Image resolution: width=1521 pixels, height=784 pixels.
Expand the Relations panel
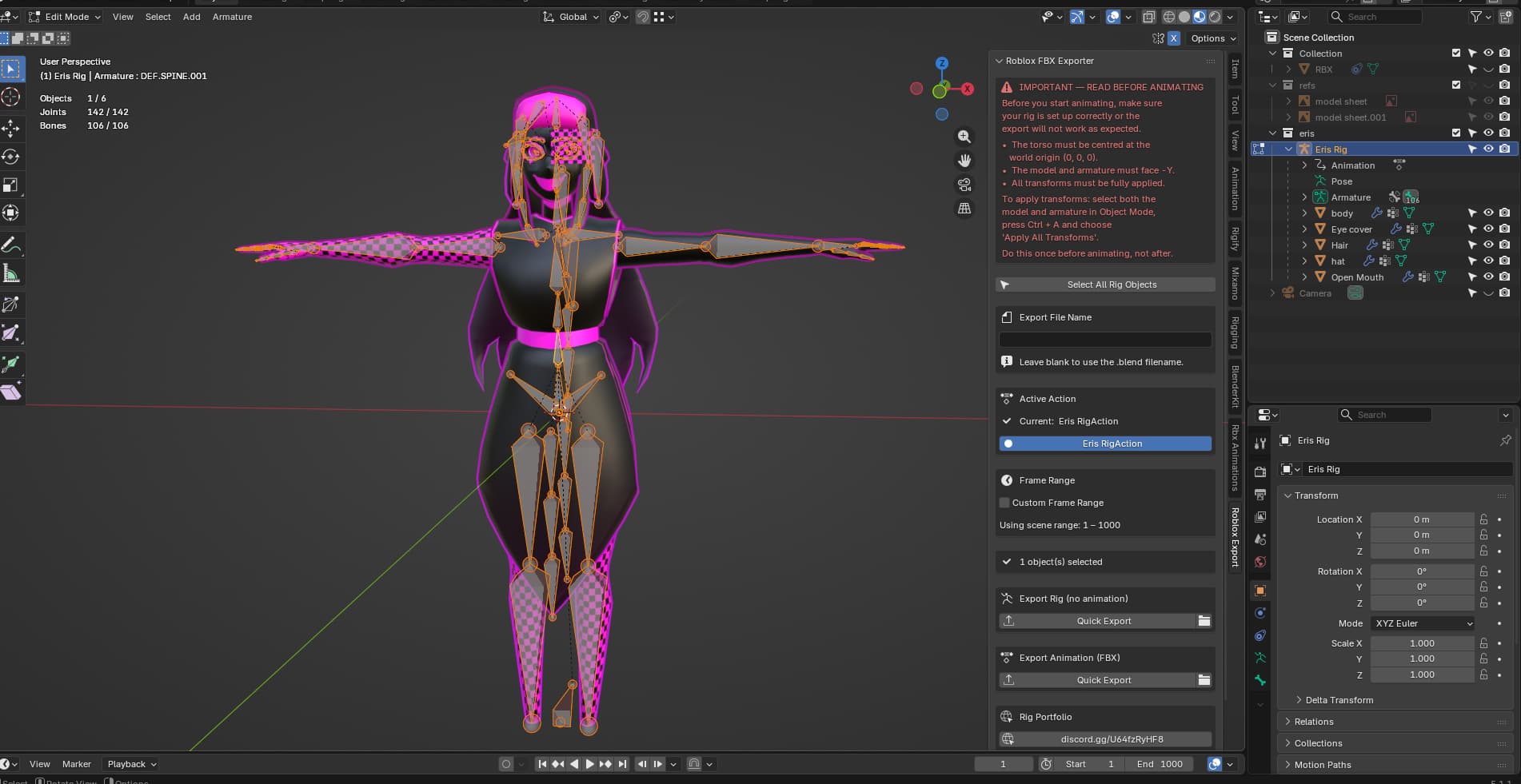click(1313, 722)
